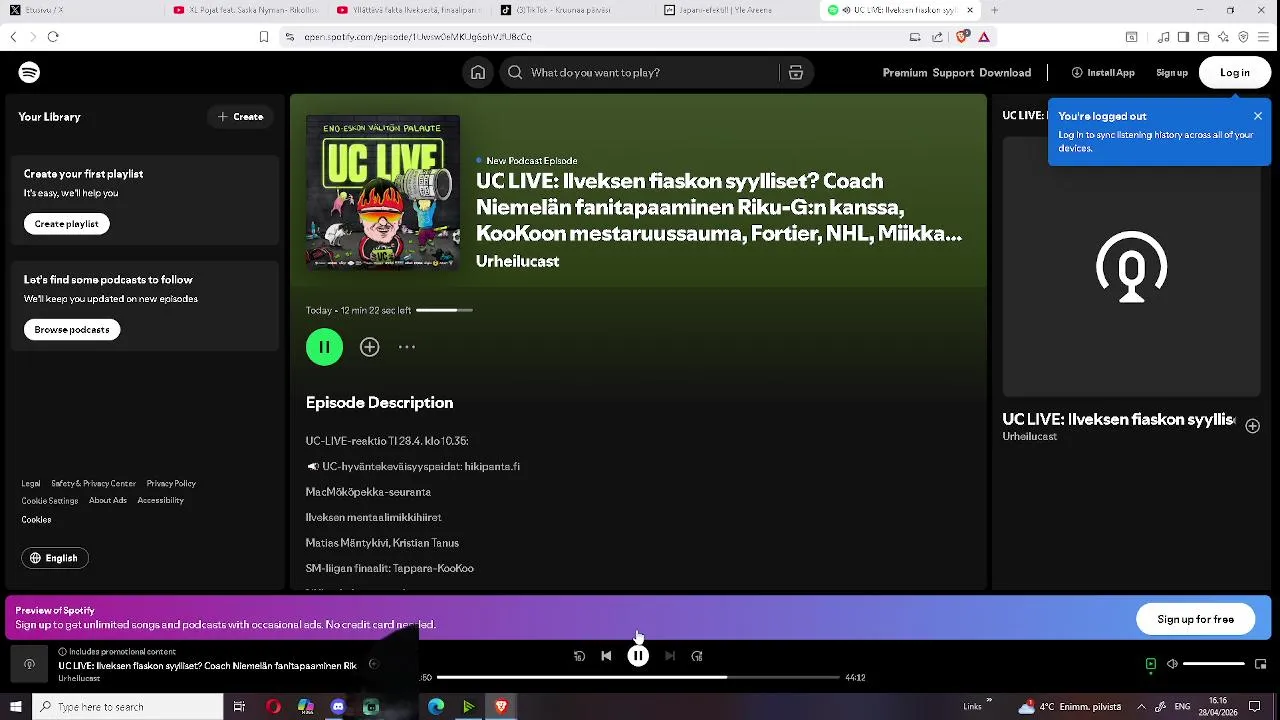Open Privacy Policy link

tap(171, 483)
